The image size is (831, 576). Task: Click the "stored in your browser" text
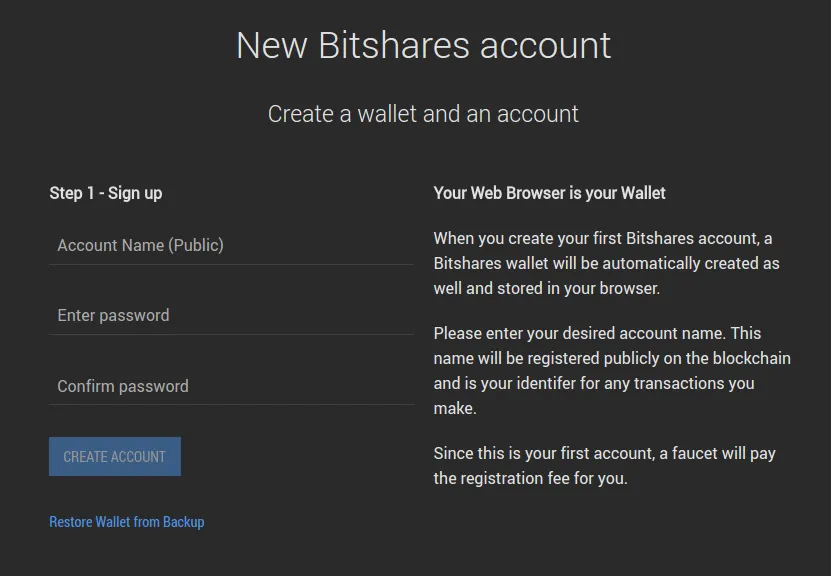(x=575, y=289)
